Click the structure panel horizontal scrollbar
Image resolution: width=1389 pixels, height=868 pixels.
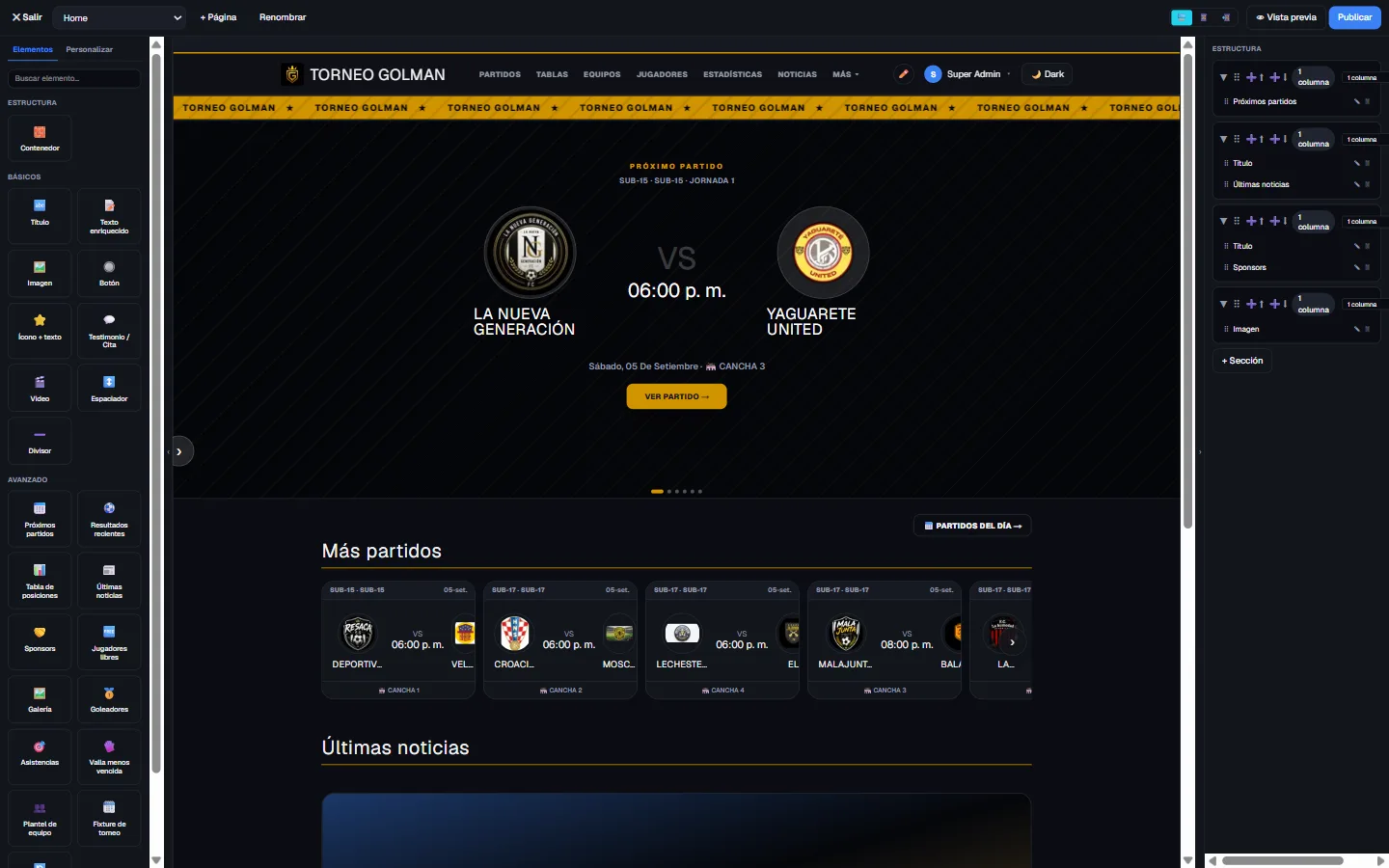click(1283, 860)
